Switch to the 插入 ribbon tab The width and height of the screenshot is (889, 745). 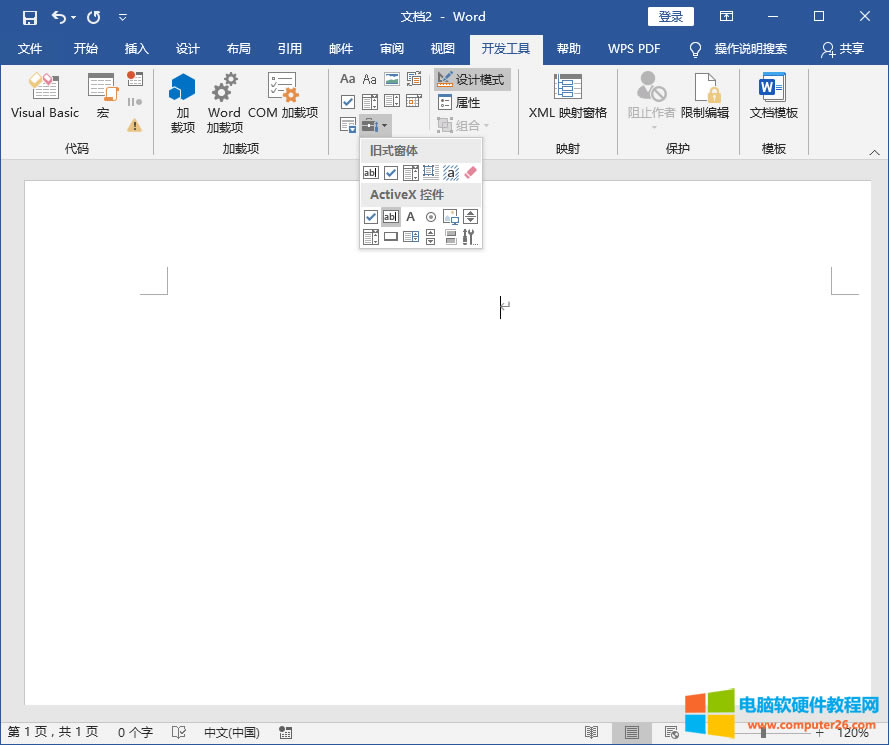[136, 47]
